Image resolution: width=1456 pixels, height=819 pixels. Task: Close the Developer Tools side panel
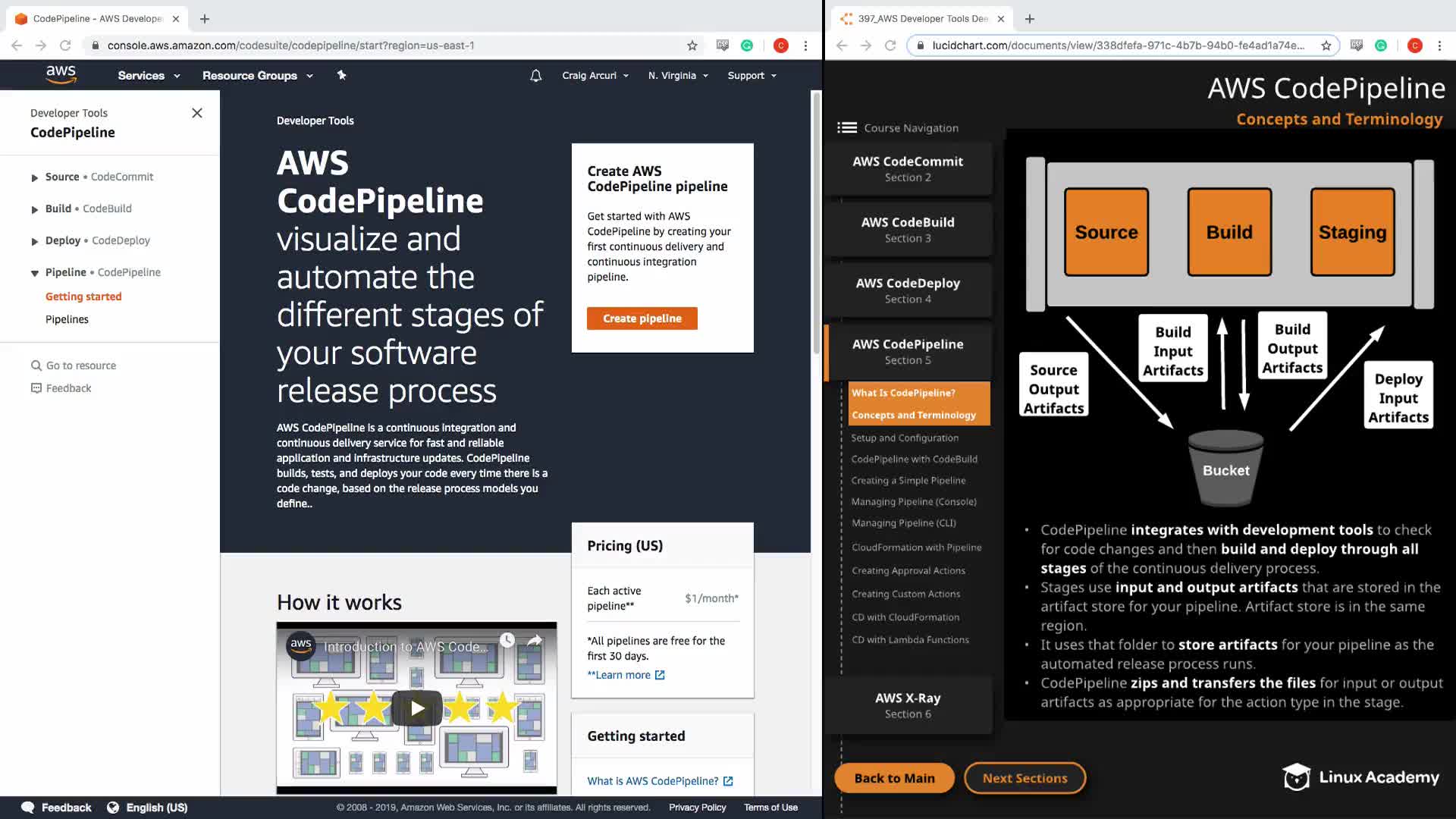coord(197,113)
